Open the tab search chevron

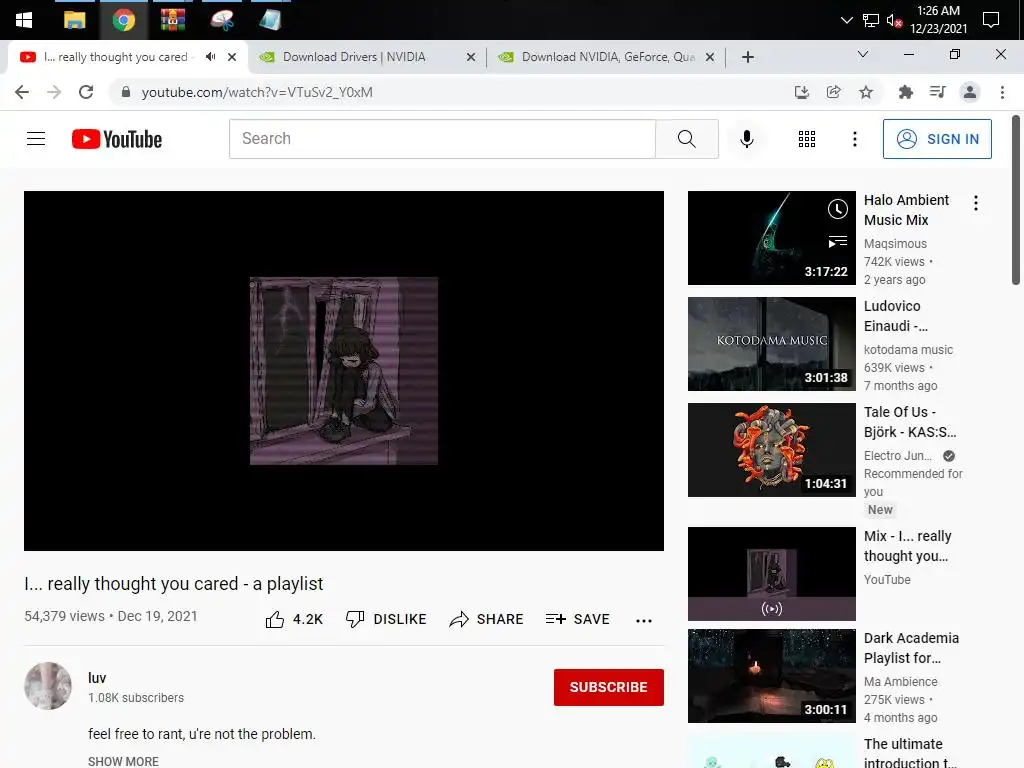pos(863,54)
